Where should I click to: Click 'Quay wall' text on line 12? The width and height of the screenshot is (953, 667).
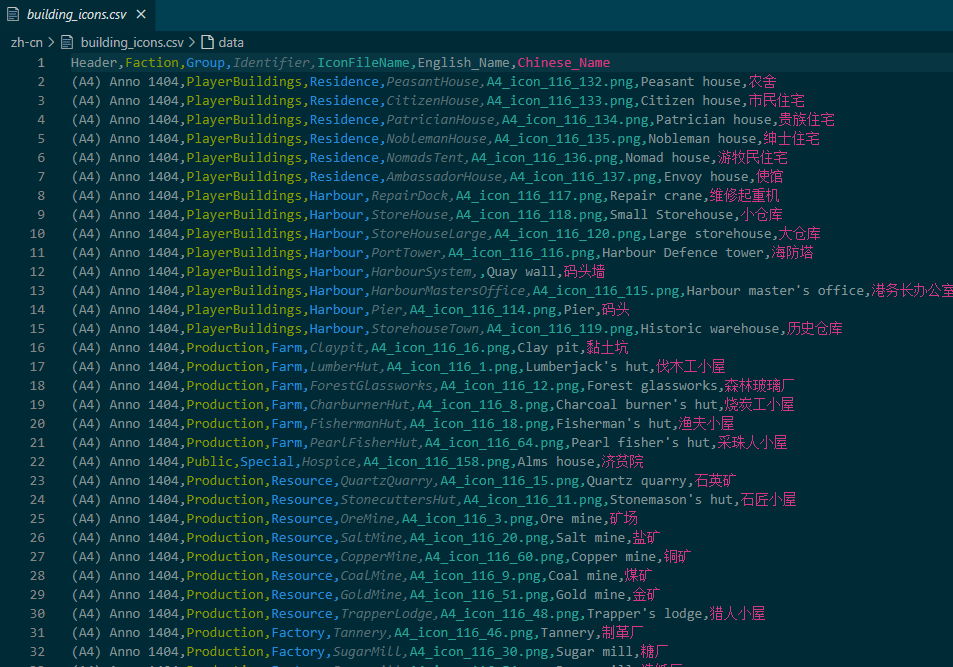tap(521, 272)
